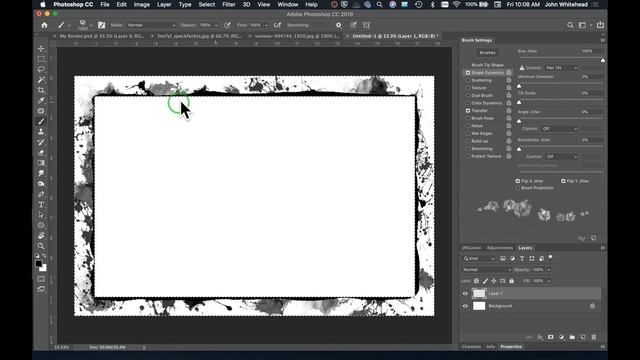The image size is (640, 360).
Task: Select the Move tool
Action: 41,49
